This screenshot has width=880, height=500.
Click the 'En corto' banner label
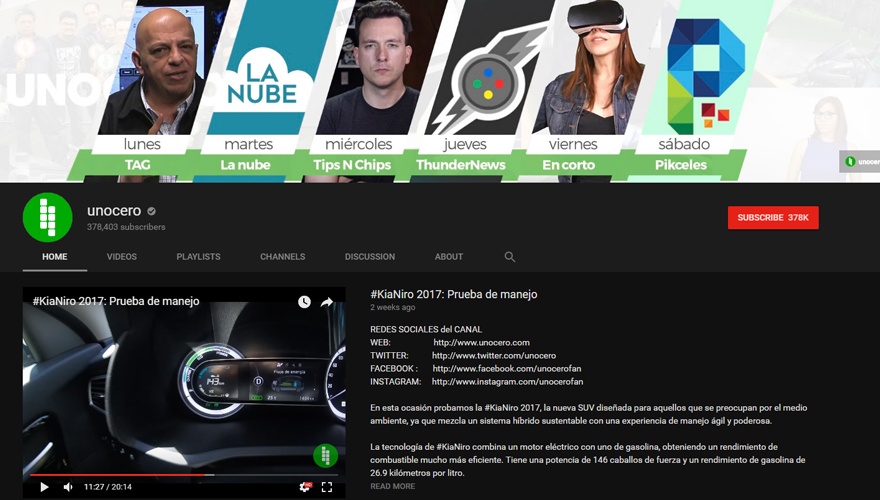568,165
